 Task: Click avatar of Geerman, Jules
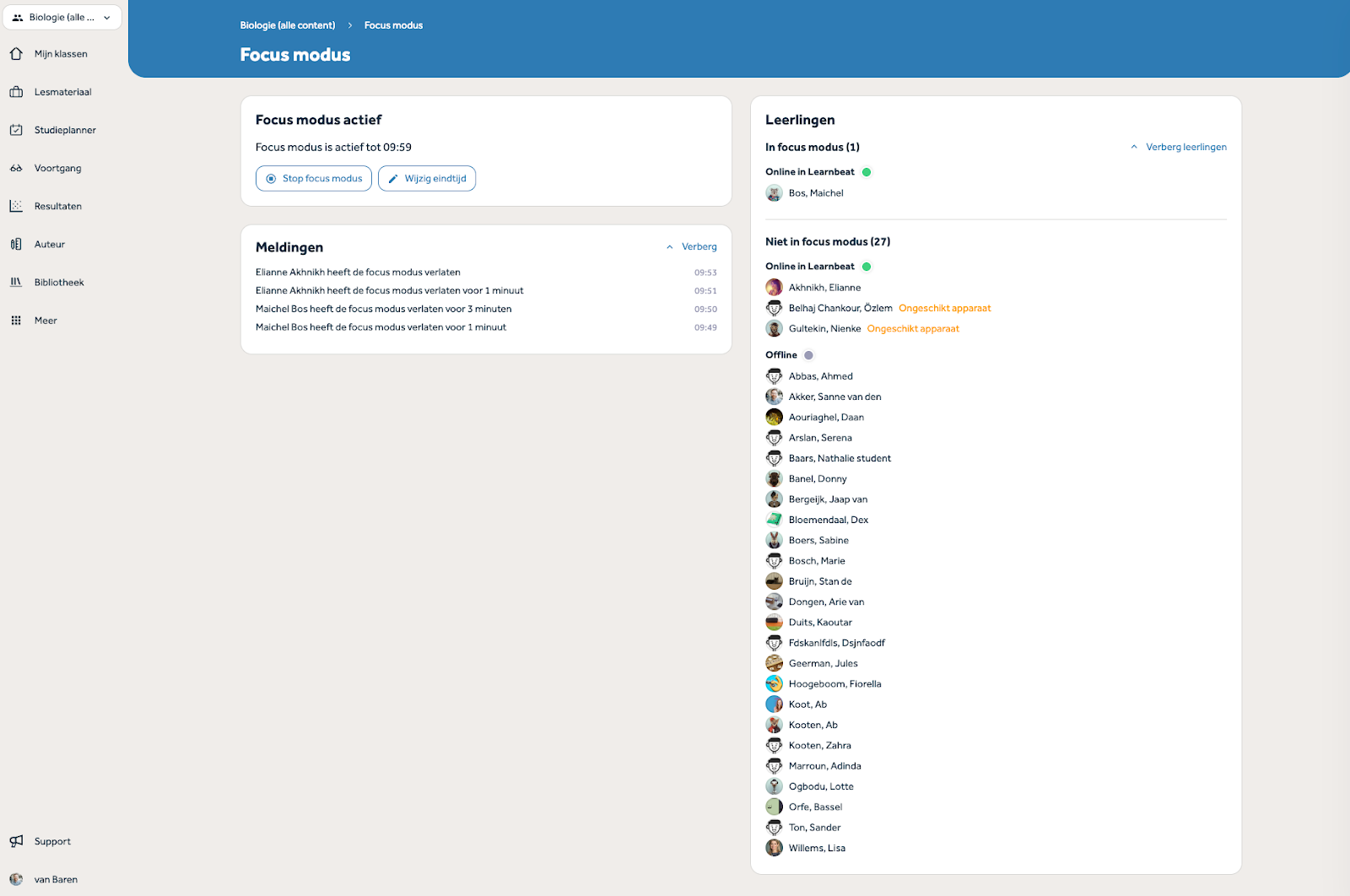774,663
